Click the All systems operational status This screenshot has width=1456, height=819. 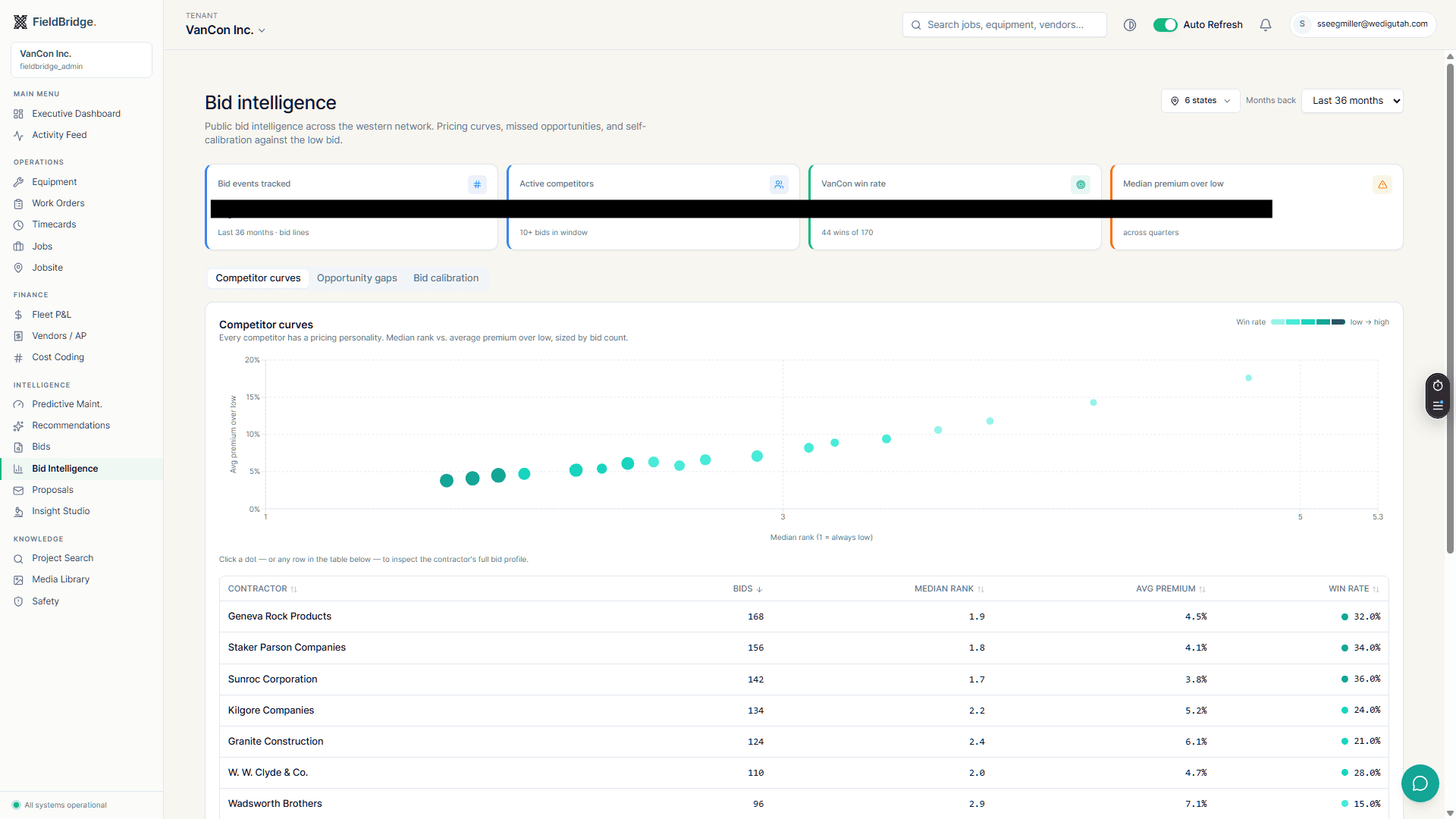click(60, 805)
